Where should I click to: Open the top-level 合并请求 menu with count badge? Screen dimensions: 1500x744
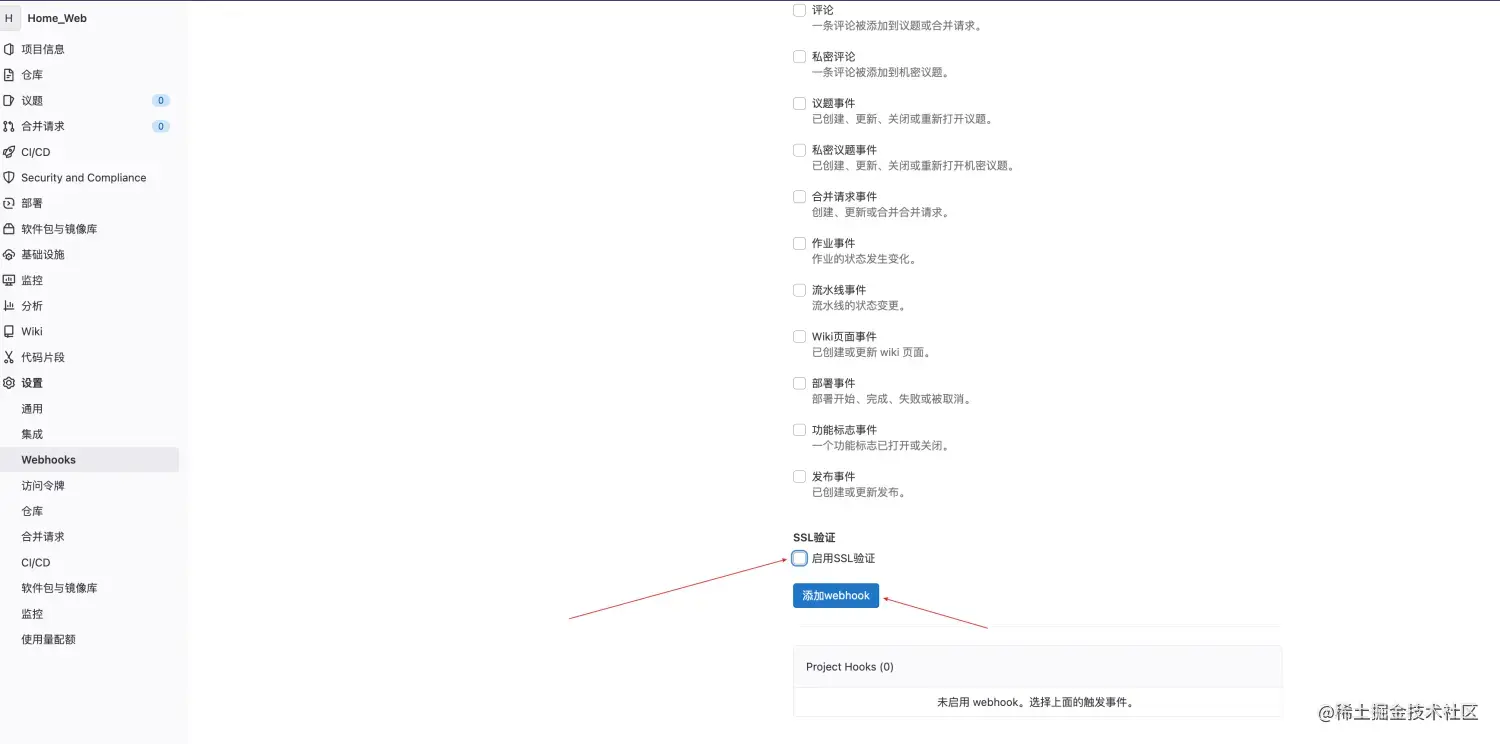[43, 126]
